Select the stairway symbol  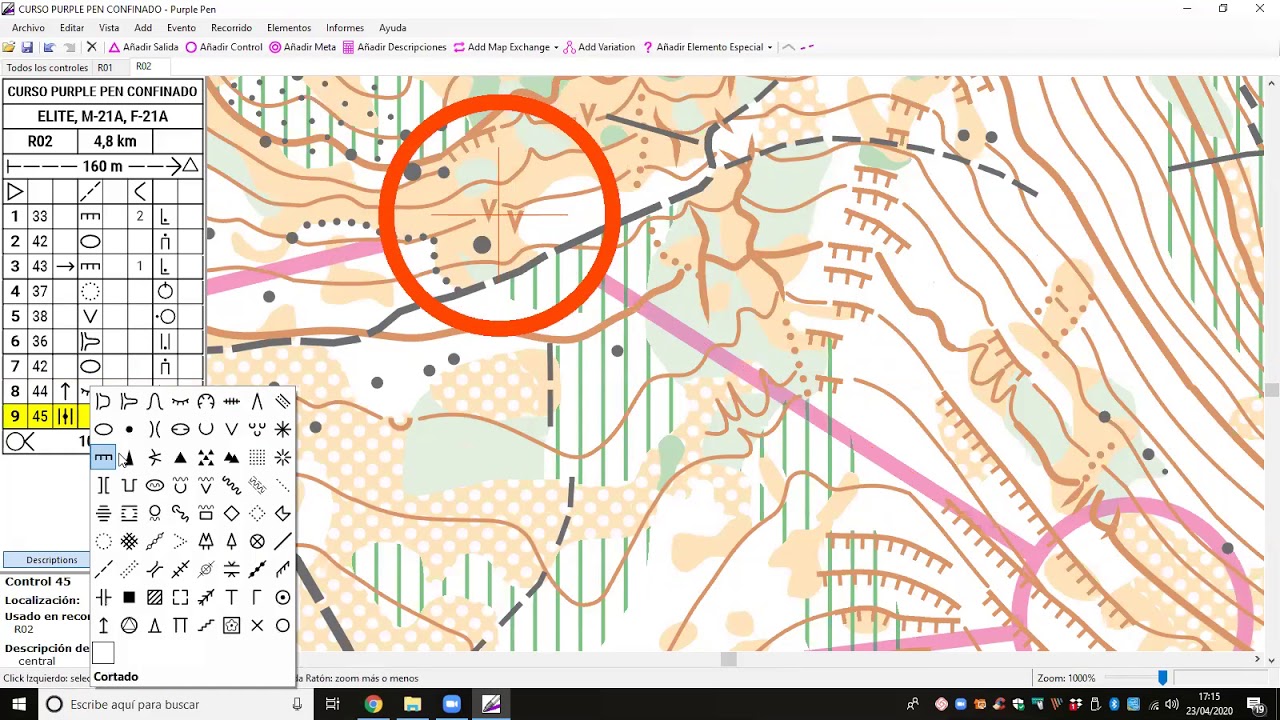206,625
